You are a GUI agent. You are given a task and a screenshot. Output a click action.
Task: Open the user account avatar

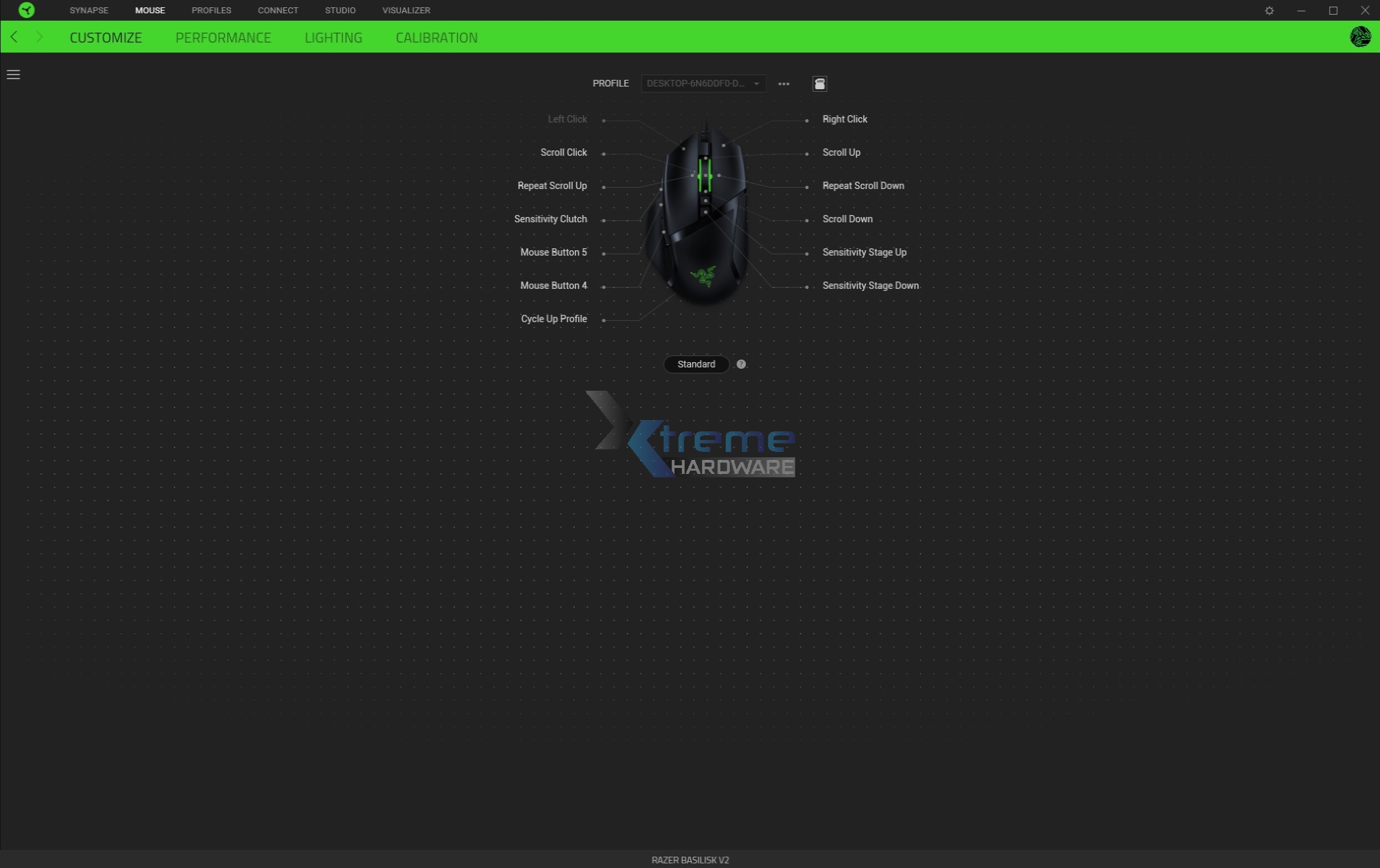point(1361,37)
